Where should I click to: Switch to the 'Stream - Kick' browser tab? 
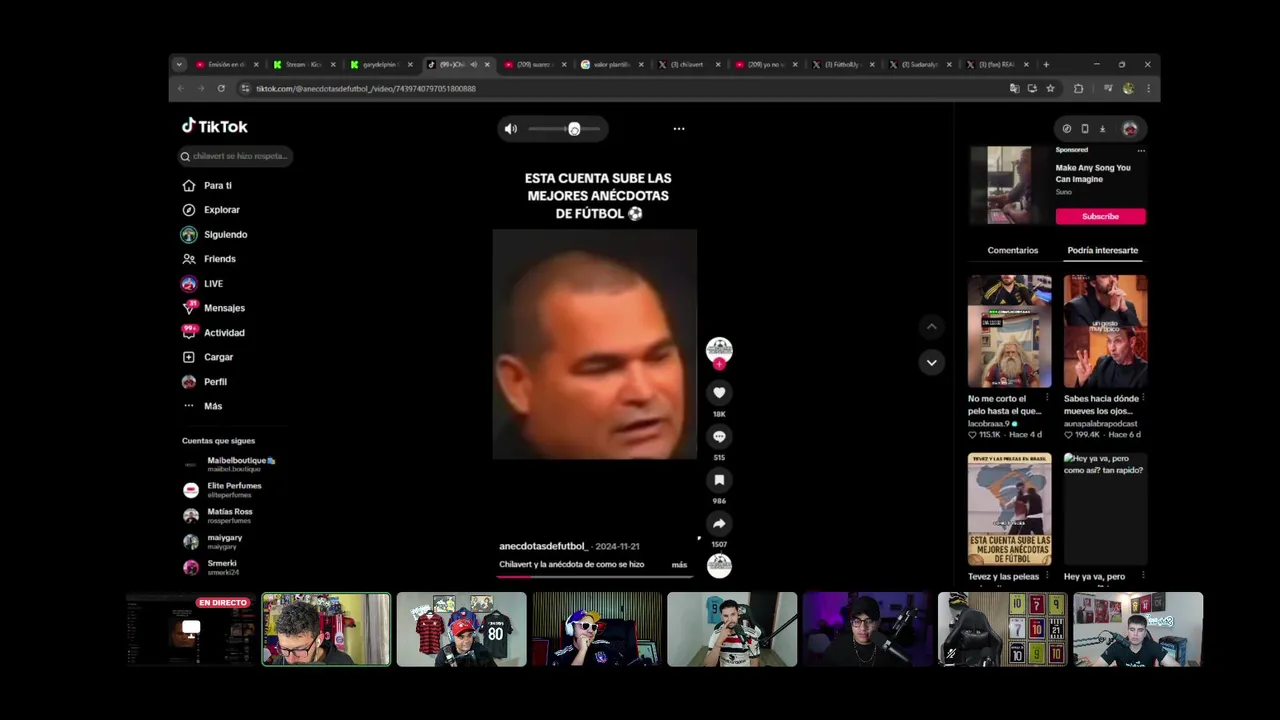point(302,64)
